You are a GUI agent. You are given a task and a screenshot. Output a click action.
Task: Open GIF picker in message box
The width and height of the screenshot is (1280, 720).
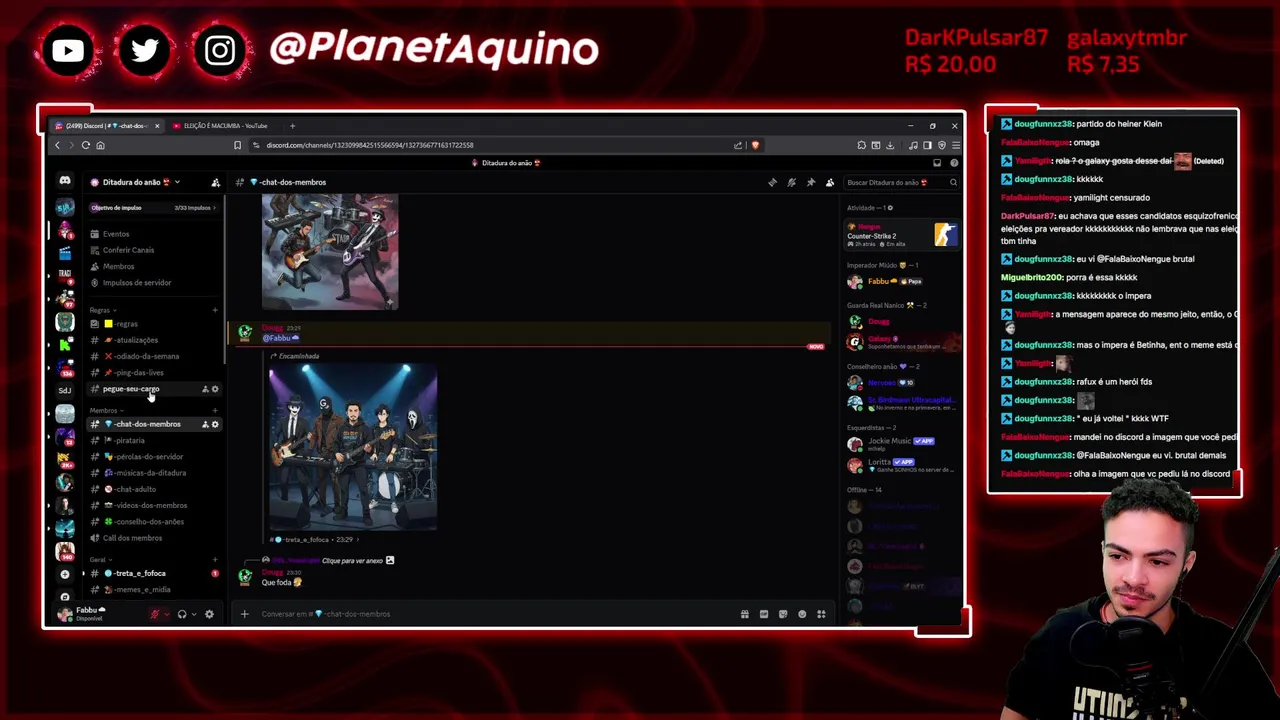coord(764,614)
